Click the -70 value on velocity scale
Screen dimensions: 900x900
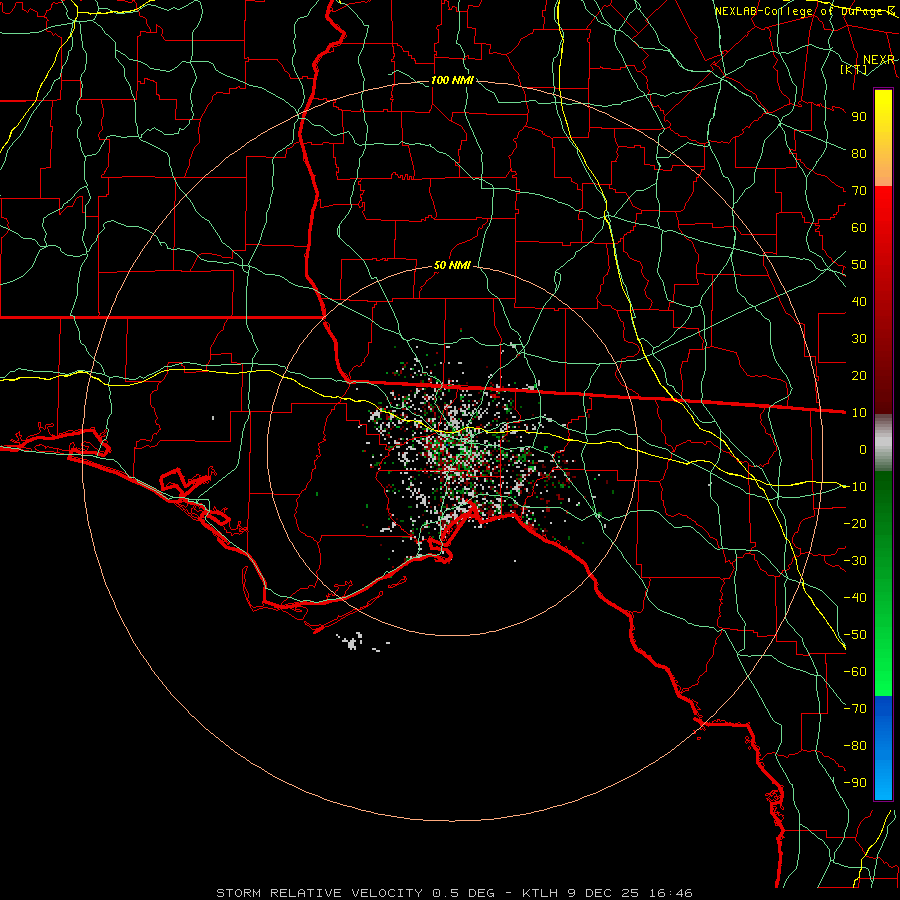point(855,709)
